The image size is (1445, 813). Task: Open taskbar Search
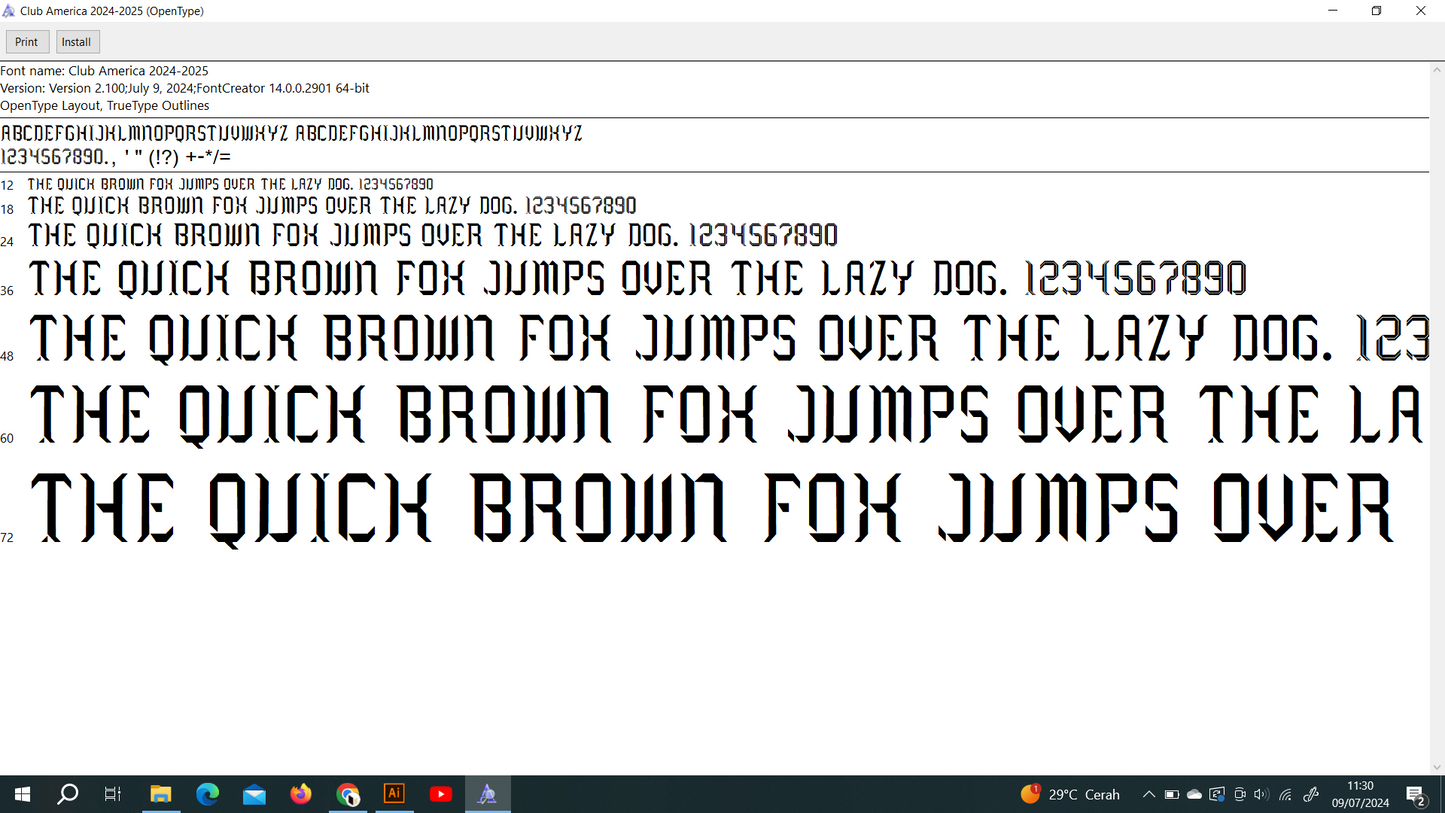68,794
